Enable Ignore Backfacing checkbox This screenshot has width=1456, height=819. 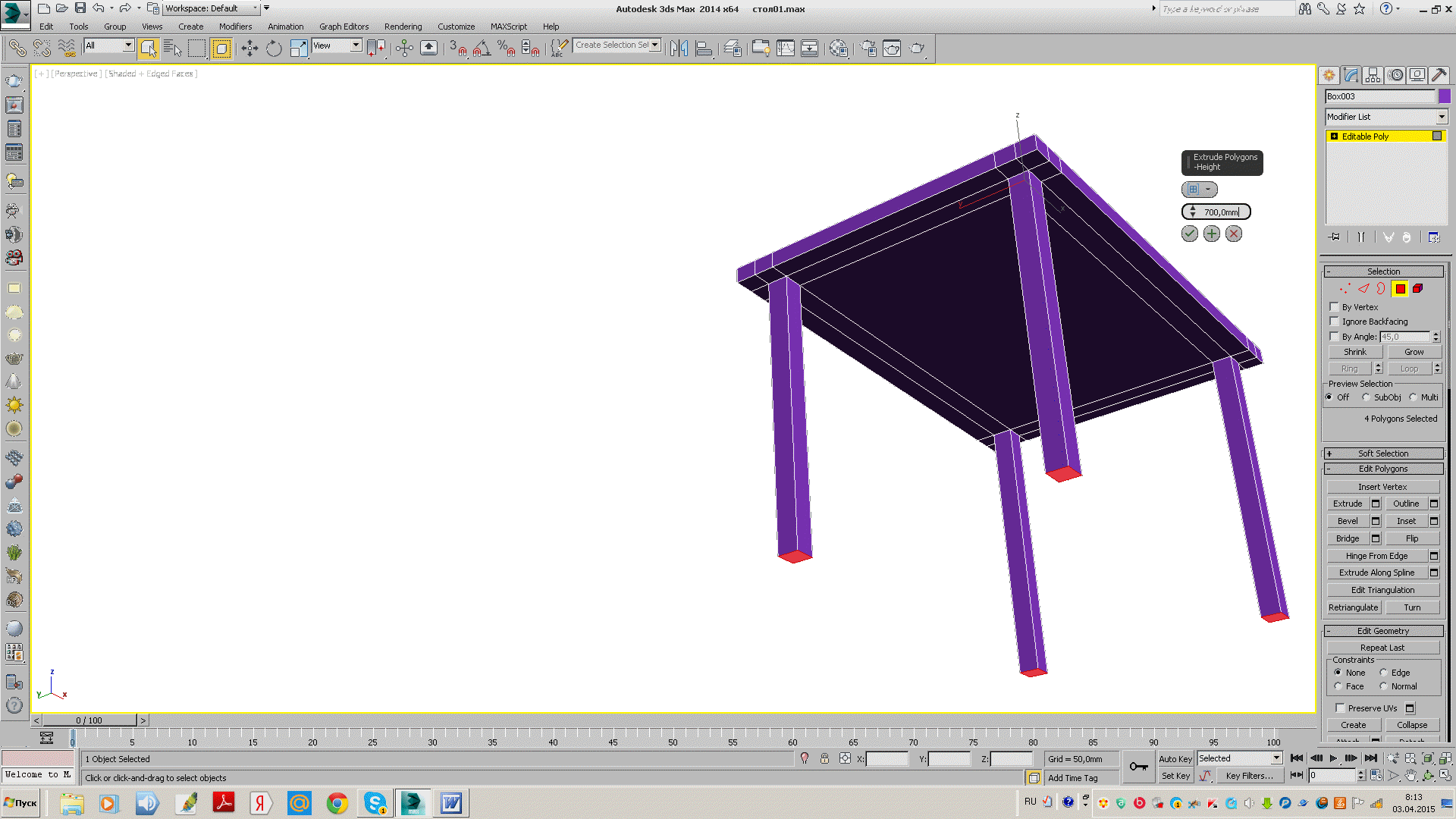1335,322
